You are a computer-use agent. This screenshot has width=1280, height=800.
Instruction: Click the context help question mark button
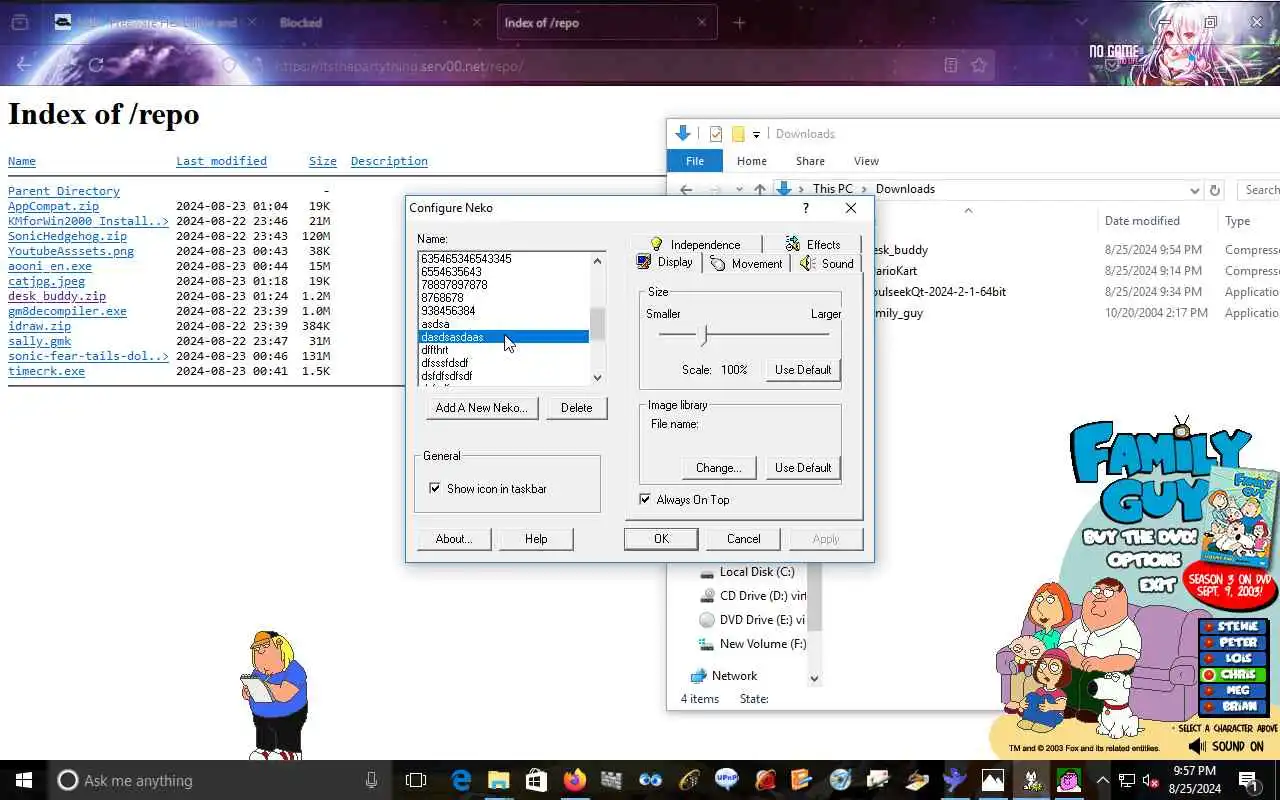(x=806, y=208)
